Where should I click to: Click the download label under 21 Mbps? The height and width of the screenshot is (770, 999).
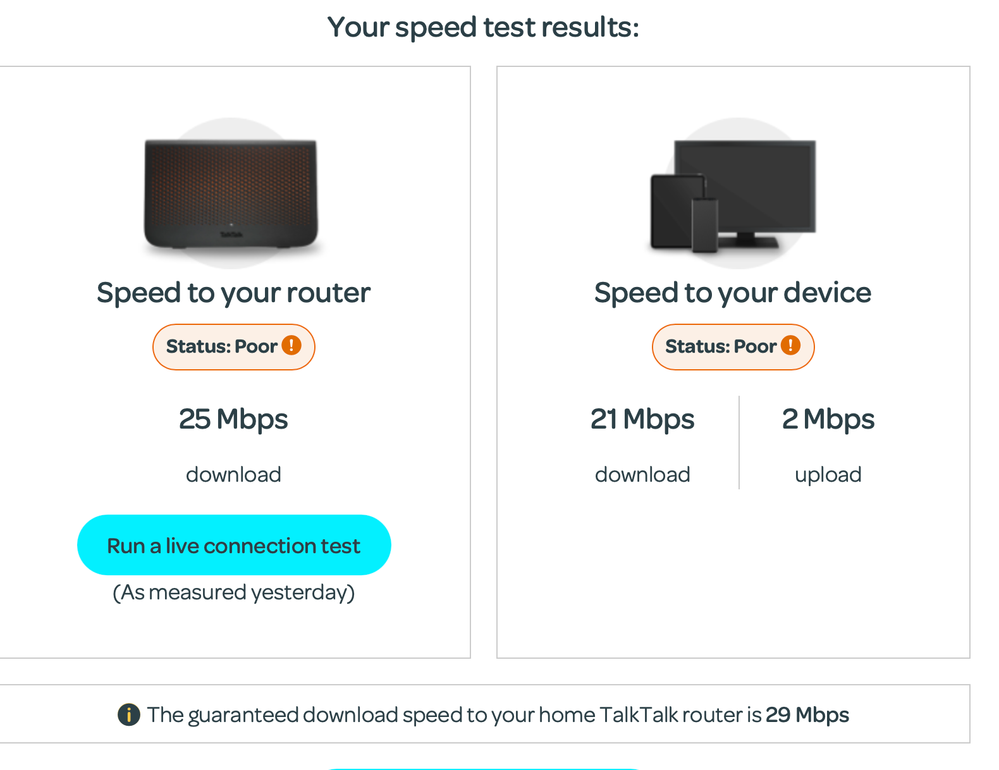(642, 475)
